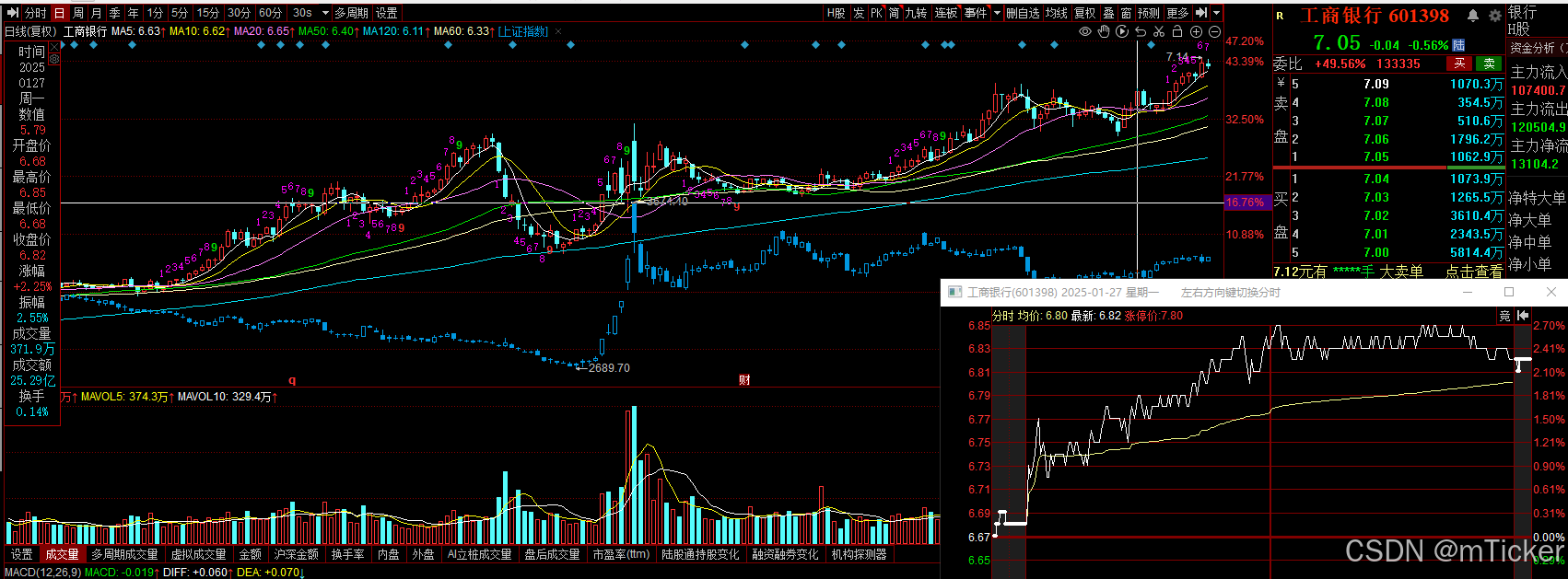The width and height of the screenshot is (1568, 579).
Task: Open the 更多 more toolbar menu
Action: (x=1177, y=13)
